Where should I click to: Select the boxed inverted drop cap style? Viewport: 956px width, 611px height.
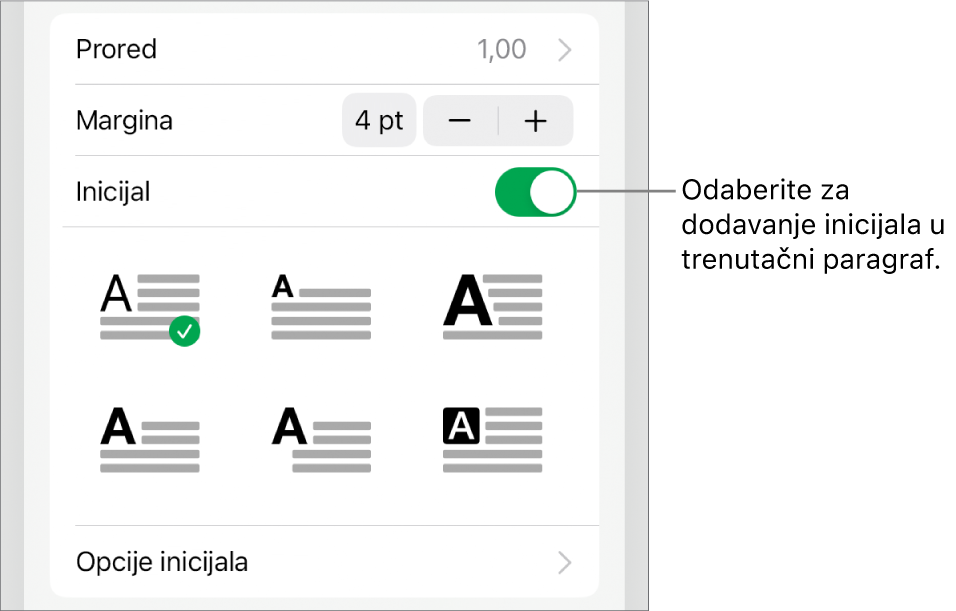pos(493,439)
